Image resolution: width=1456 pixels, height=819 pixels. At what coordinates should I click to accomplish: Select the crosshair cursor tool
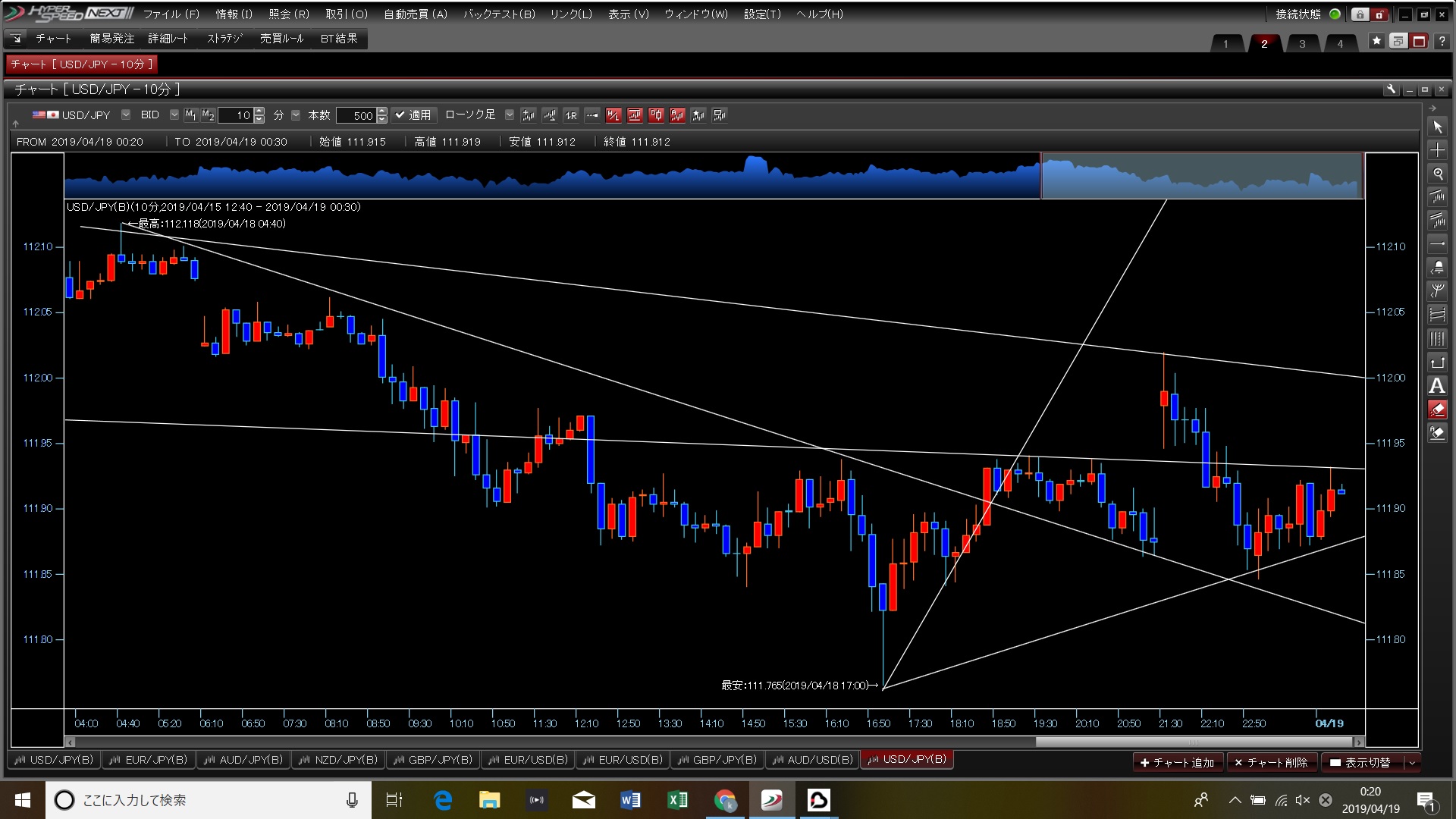1437,150
